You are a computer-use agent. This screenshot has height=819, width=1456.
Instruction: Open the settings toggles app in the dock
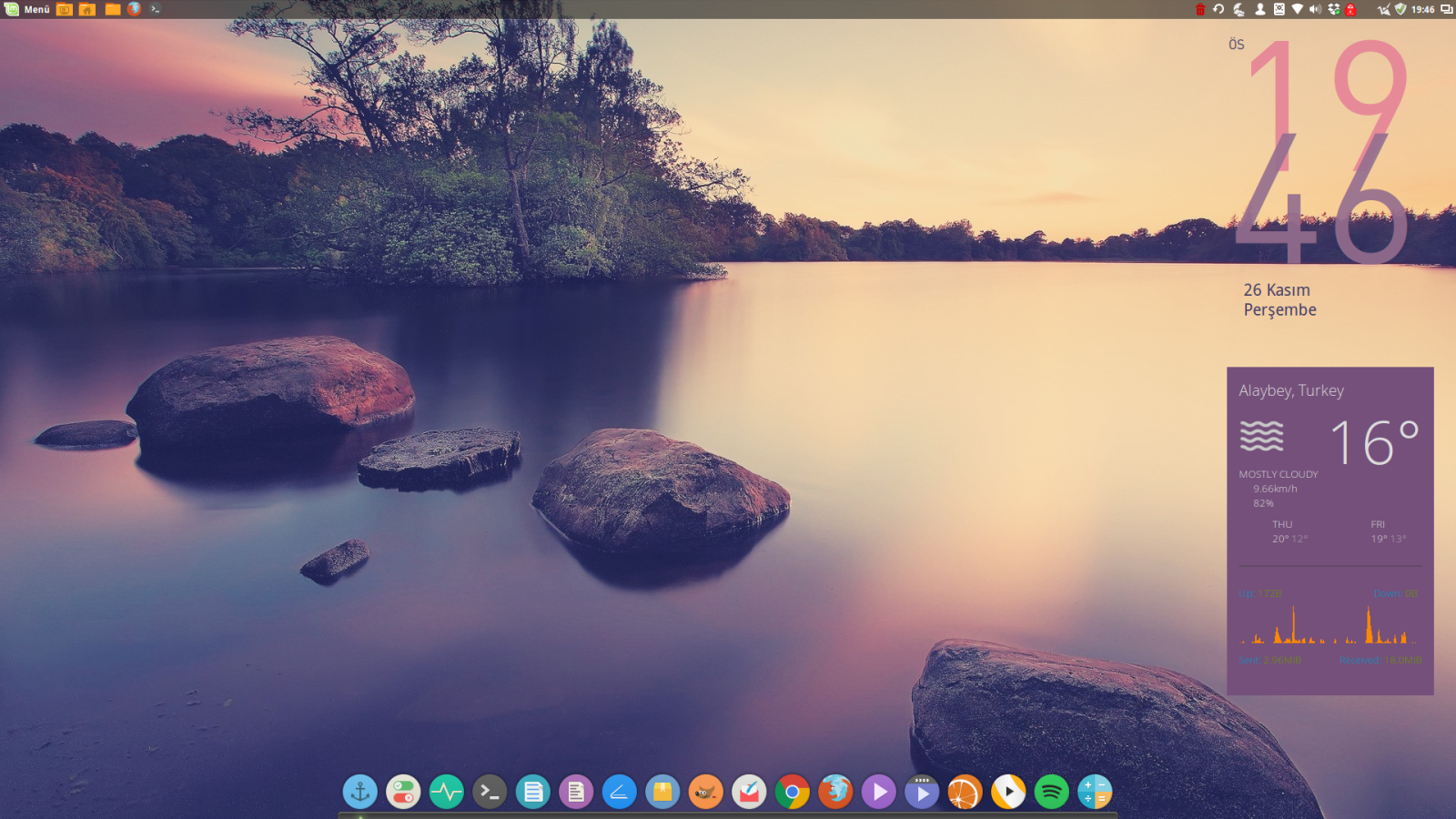[x=403, y=792]
